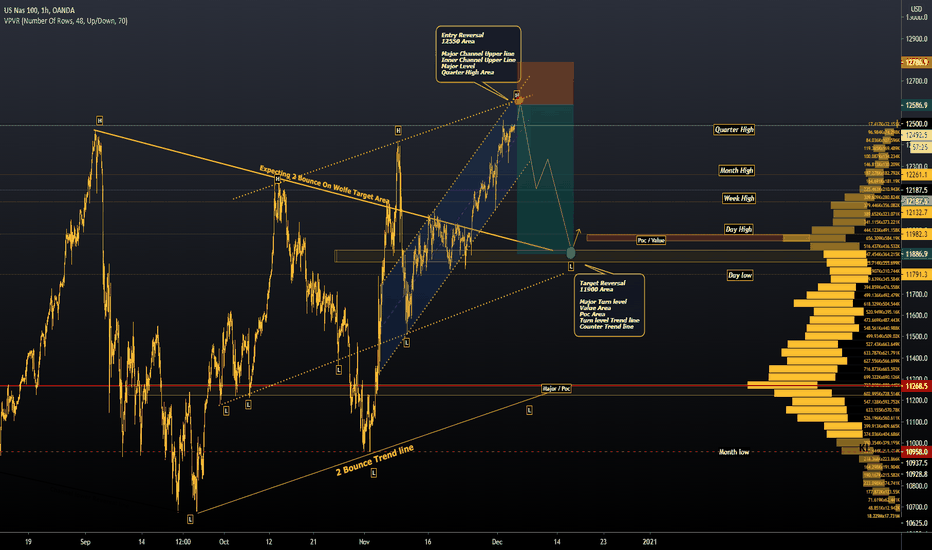The height and width of the screenshot is (550, 932).
Task: Click the 12:00 label on the time axis
Action: (183, 542)
